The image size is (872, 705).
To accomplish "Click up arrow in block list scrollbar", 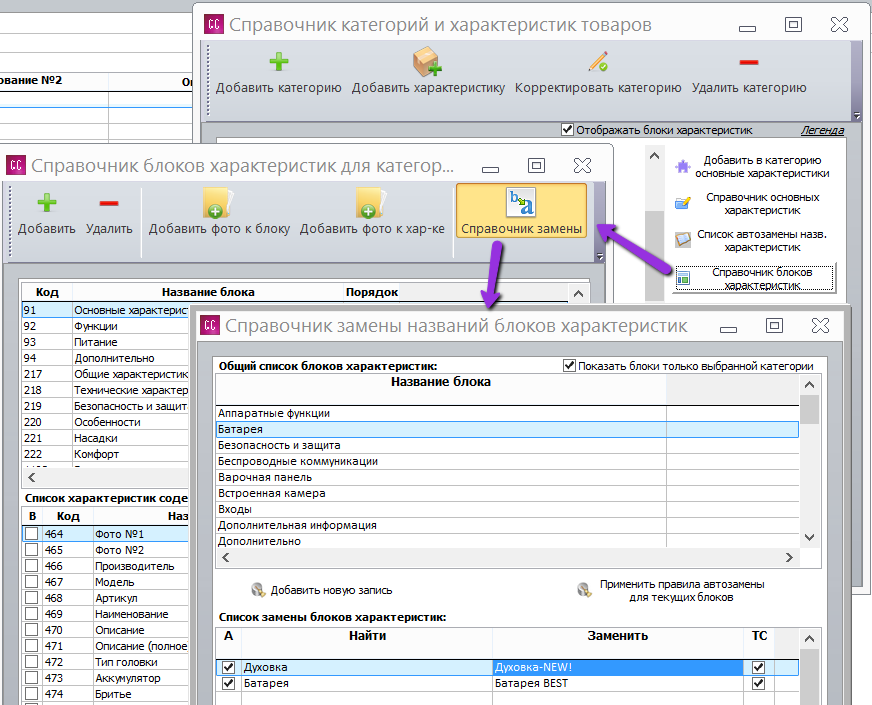I will pyautogui.click(x=578, y=293).
